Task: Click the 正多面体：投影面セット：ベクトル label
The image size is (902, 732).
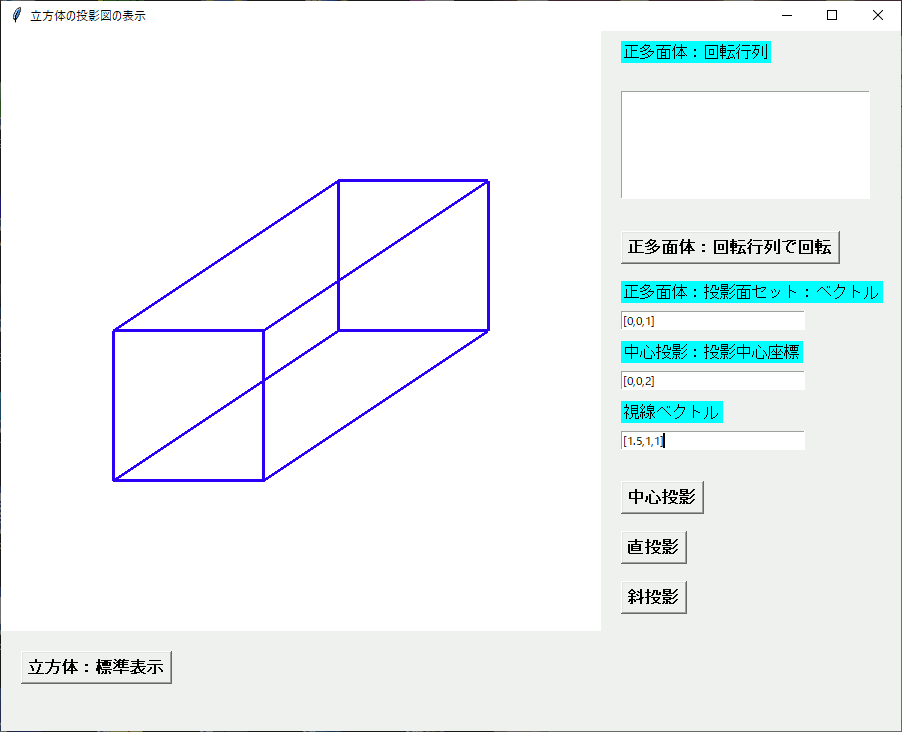Action: pos(751,292)
